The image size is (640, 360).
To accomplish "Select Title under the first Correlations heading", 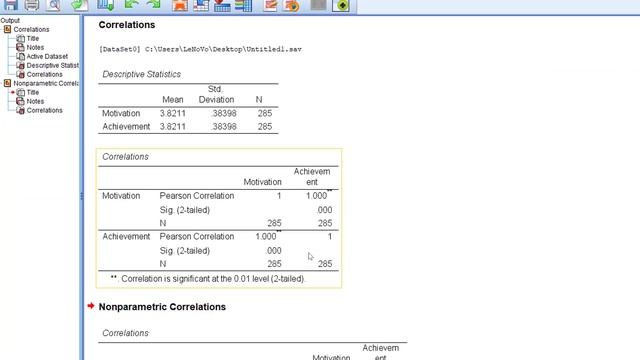I will click(33, 38).
